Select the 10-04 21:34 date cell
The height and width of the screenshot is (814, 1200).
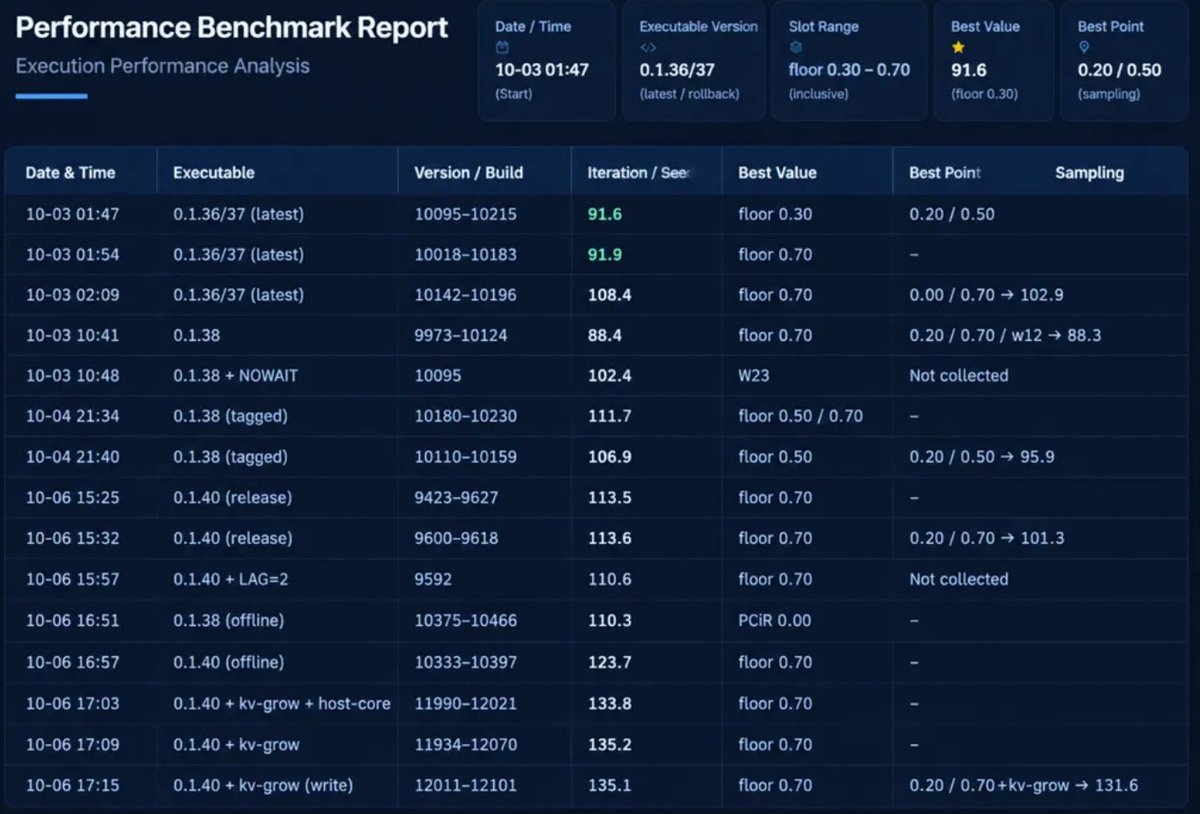tap(72, 416)
